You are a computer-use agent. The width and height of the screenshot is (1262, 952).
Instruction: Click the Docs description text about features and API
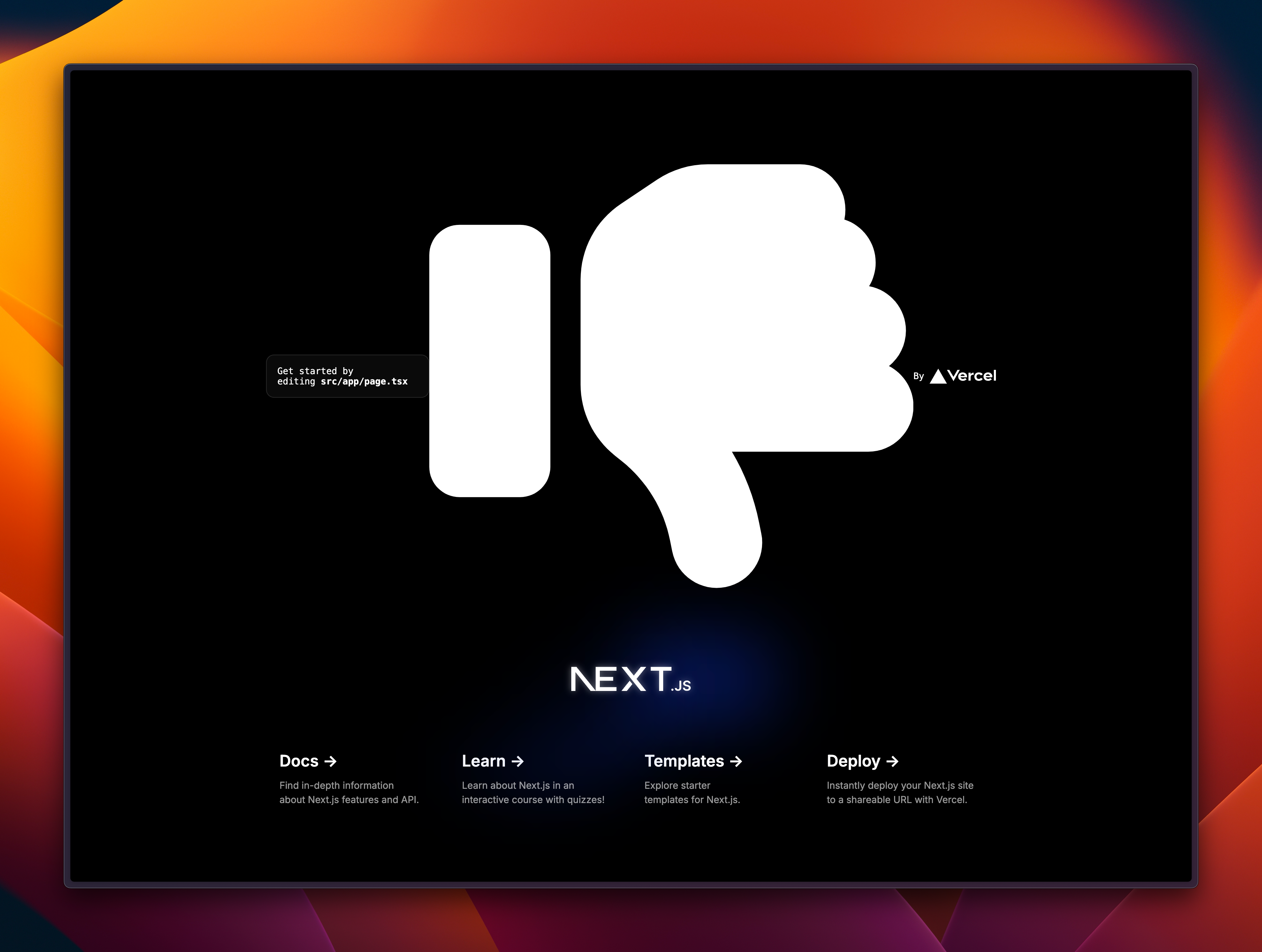point(349,793)
